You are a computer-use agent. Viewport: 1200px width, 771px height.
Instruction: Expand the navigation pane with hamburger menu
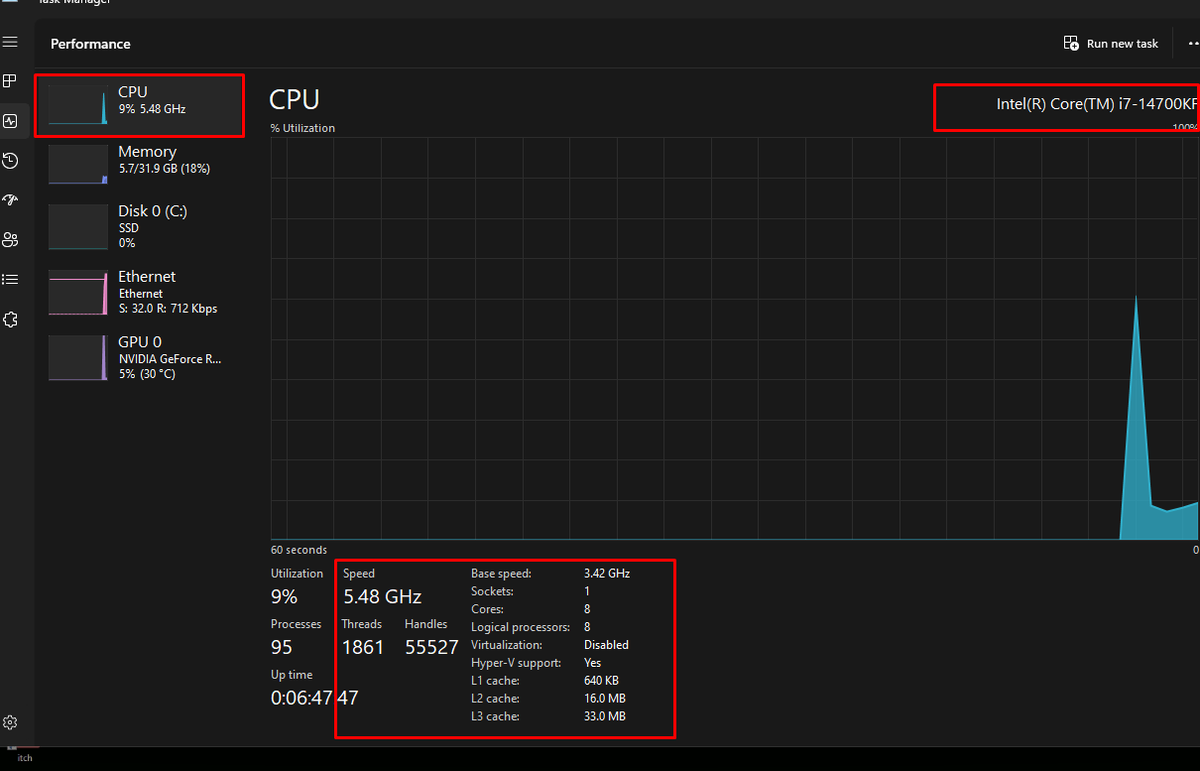coord(10,41)
